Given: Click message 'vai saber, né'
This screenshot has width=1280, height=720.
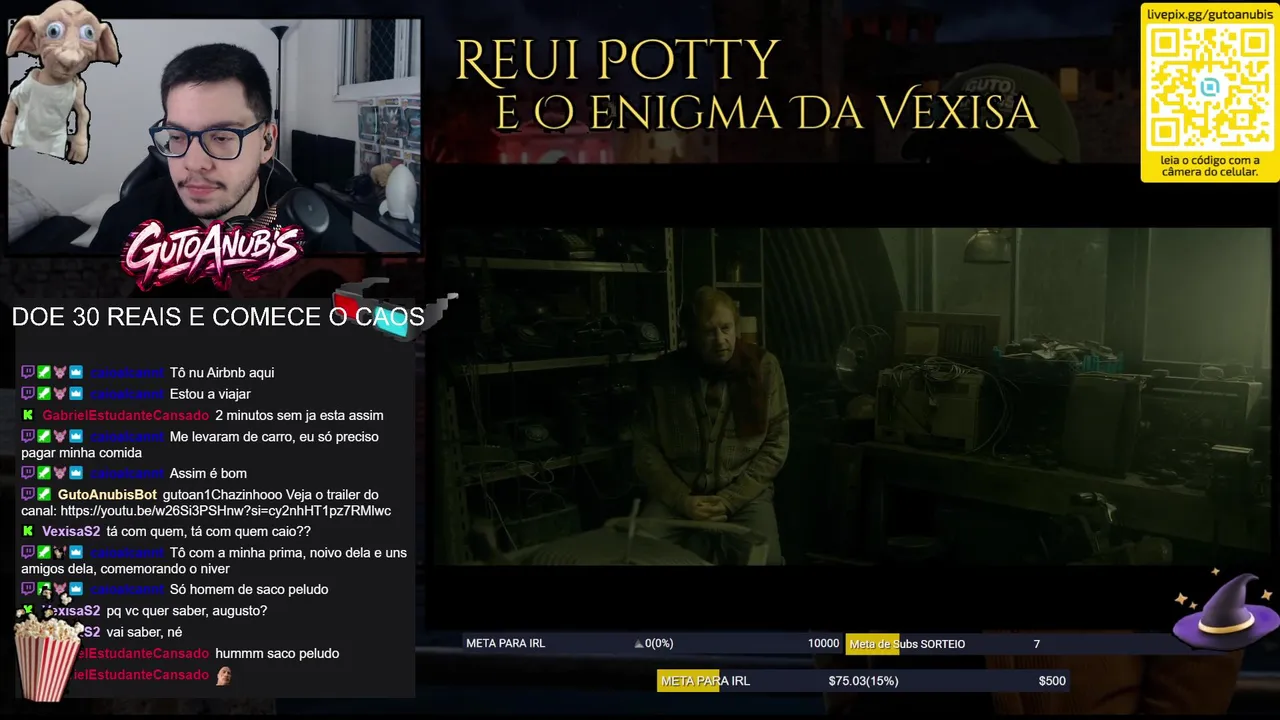Looking at the screenshot, I should point(144,632).
